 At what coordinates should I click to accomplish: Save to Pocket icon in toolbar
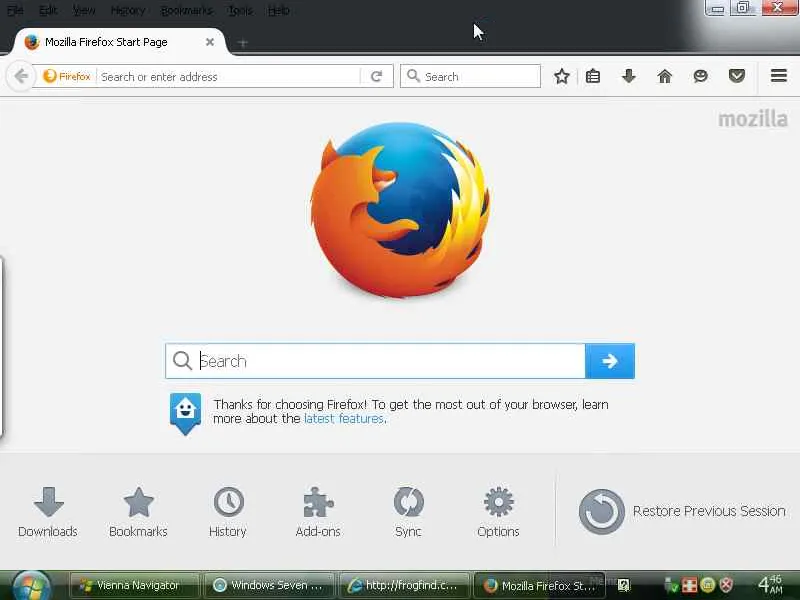(736, 77)
